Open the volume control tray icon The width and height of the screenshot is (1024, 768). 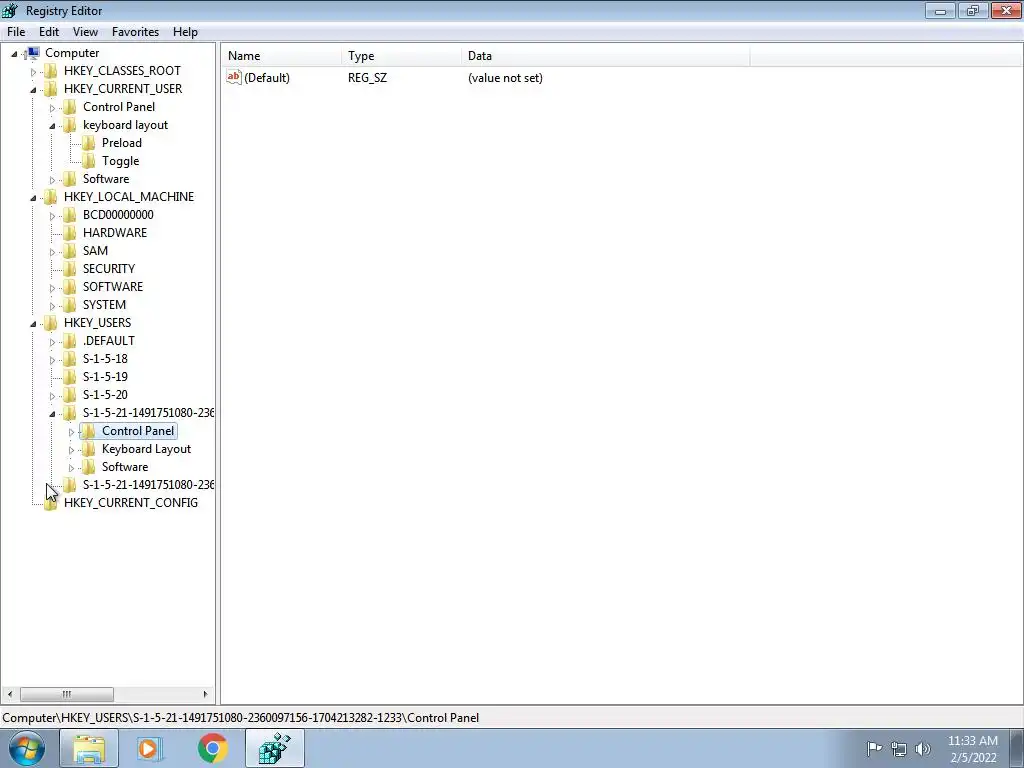[923, 749]
